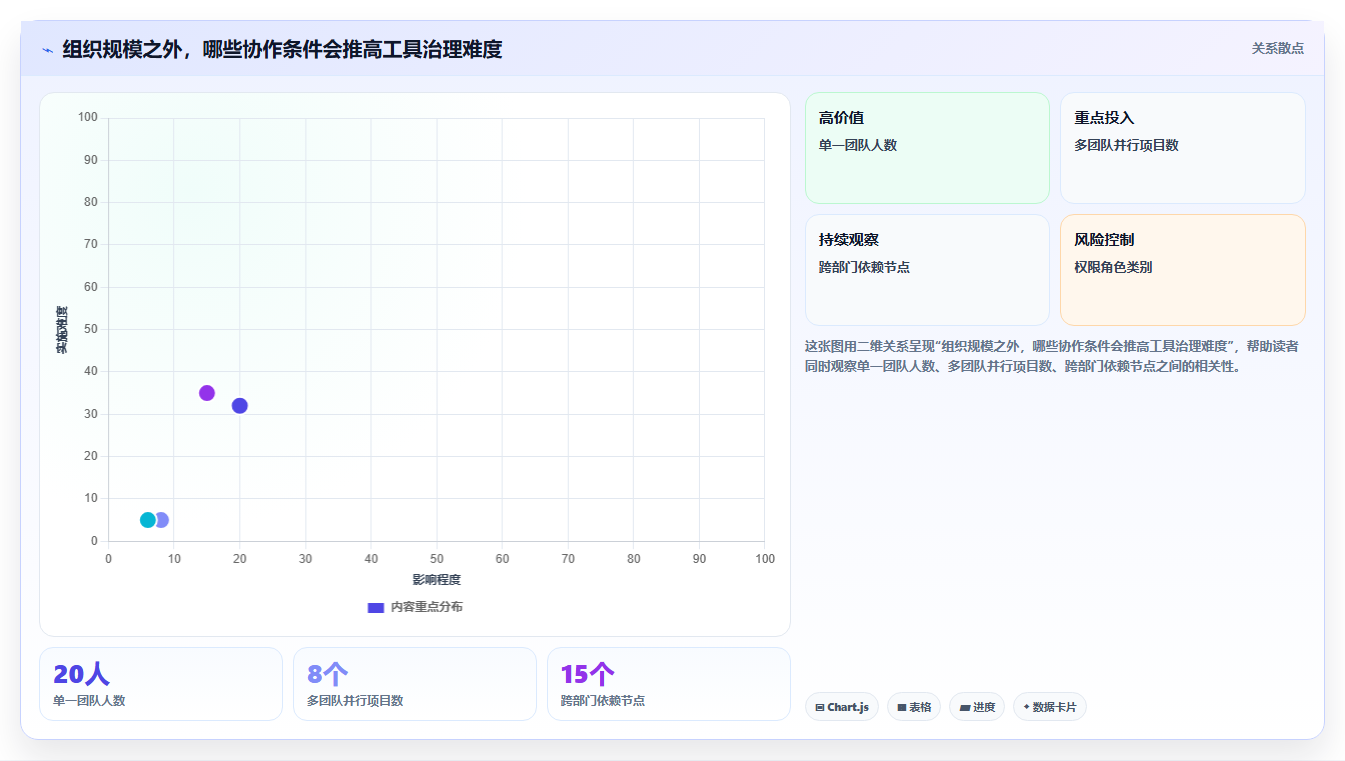Screen dimensions: 1345x761
Task: Click 单一团队人数 text in 高价值 card
Action: pyautogui.click(x=858, y=145)
